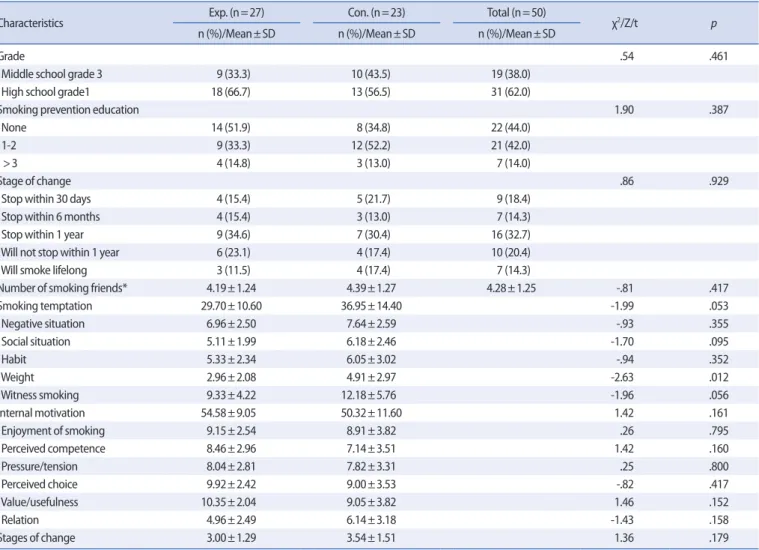The height and width of the screenshot is (550, 759).
Task: Click the 'Middle school grade 3' row label
Action: coord(52,74)
